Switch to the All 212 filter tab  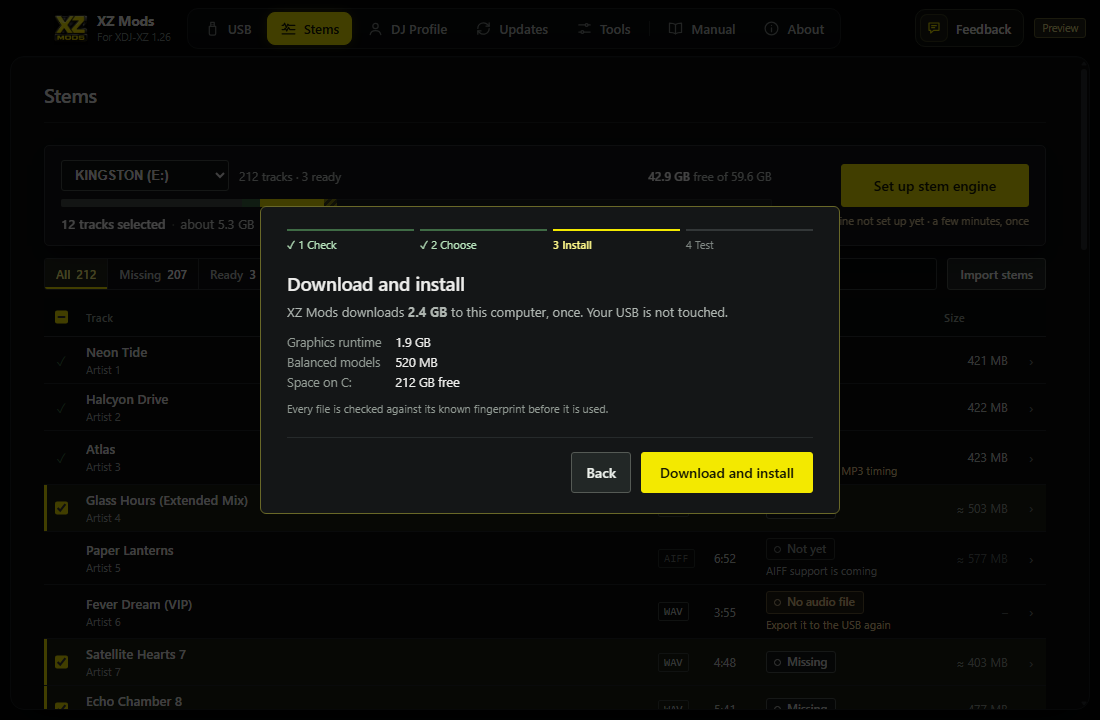pyautogui.click(x=76, y=274)
